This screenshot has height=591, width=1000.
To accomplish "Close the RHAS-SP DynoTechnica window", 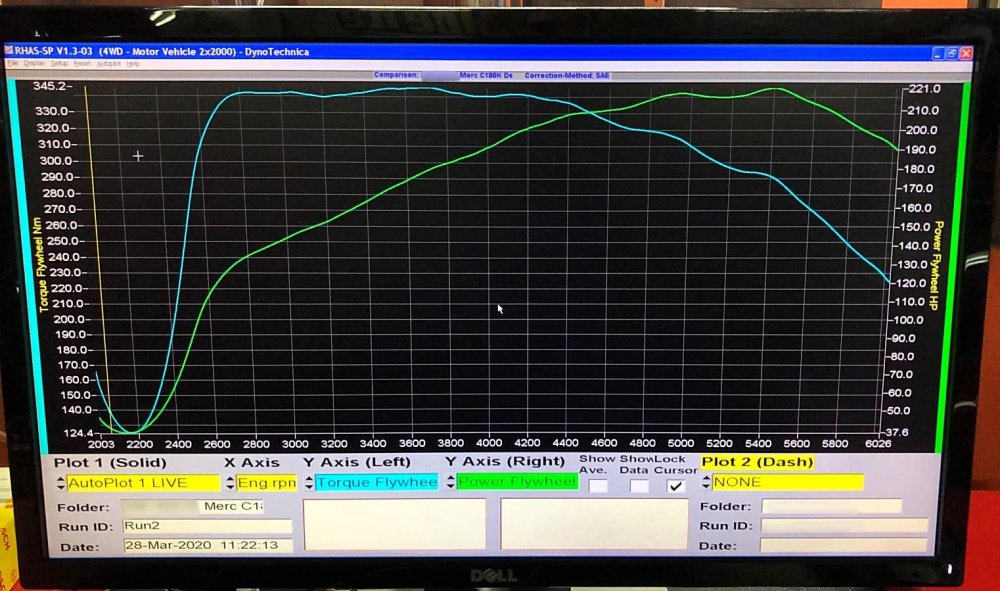I will [966, 54].
